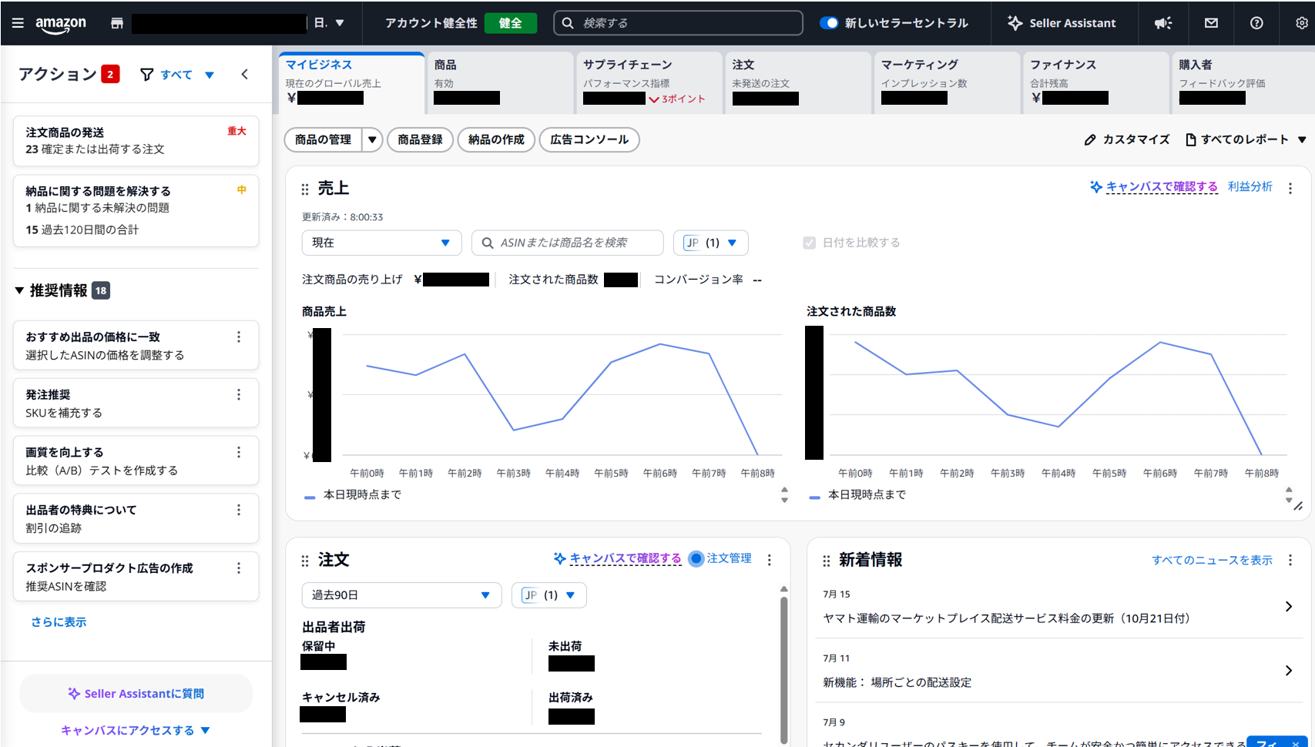1315x747 pixels.
Task: Open the 新着情報 widget three-dot menu
Action: click(1290, 560)
